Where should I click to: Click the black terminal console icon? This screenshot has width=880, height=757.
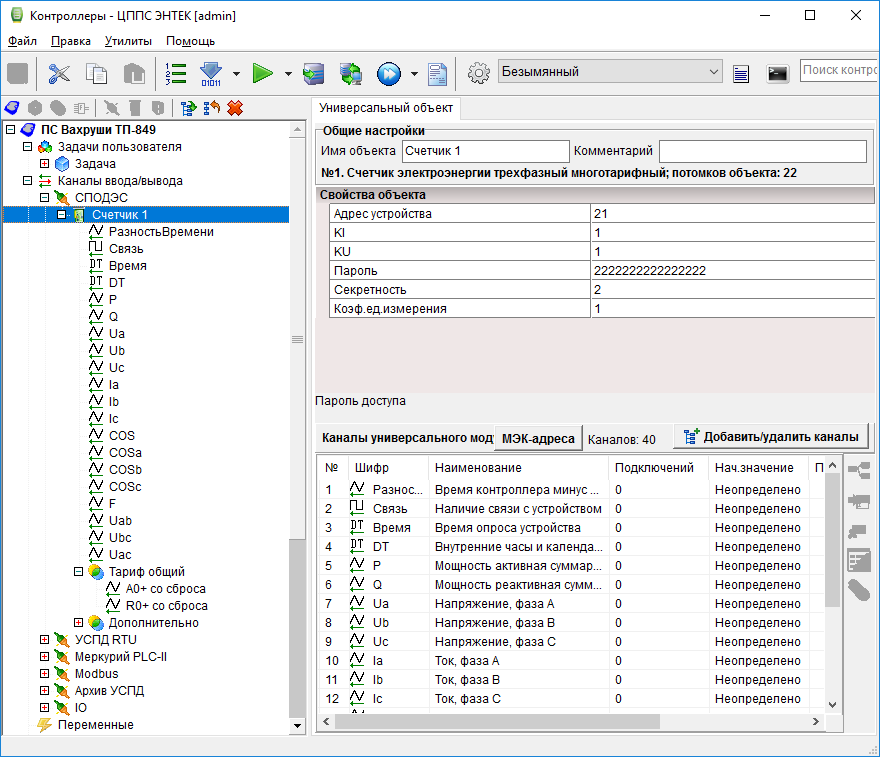[x=777, y=73]
